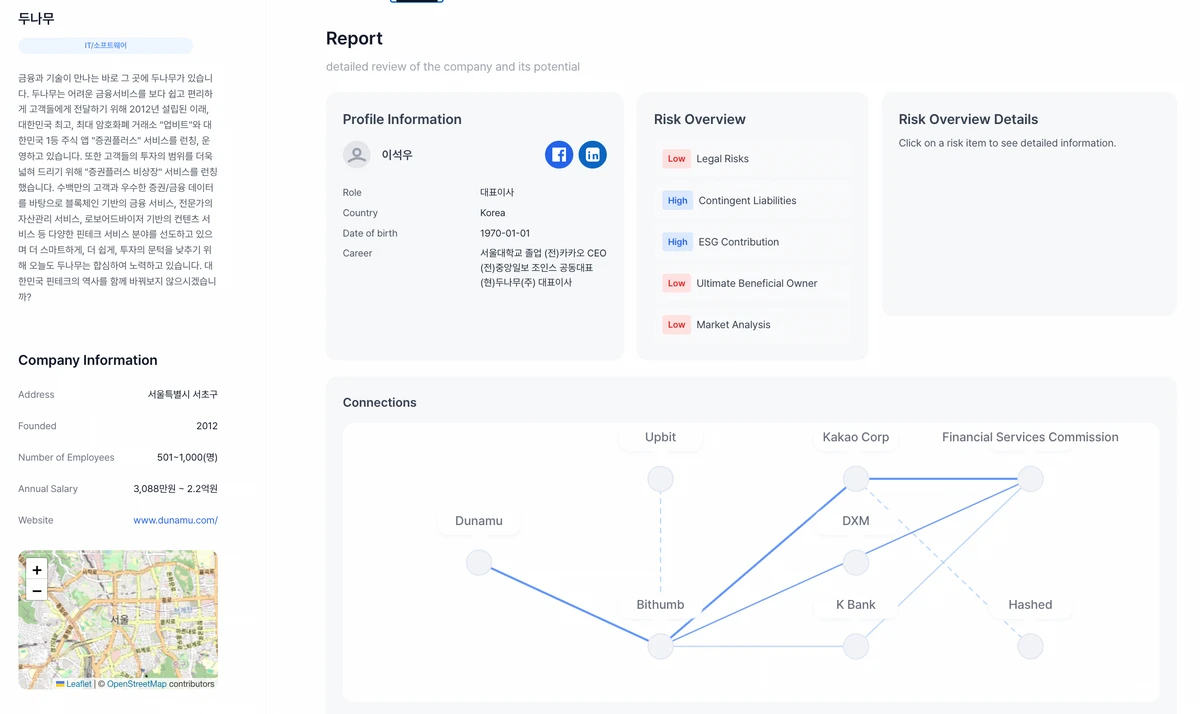Click the Kakao Corp node circle
Image resolution: width=1200 pixels, height=714 pixels.
point(856,479)
